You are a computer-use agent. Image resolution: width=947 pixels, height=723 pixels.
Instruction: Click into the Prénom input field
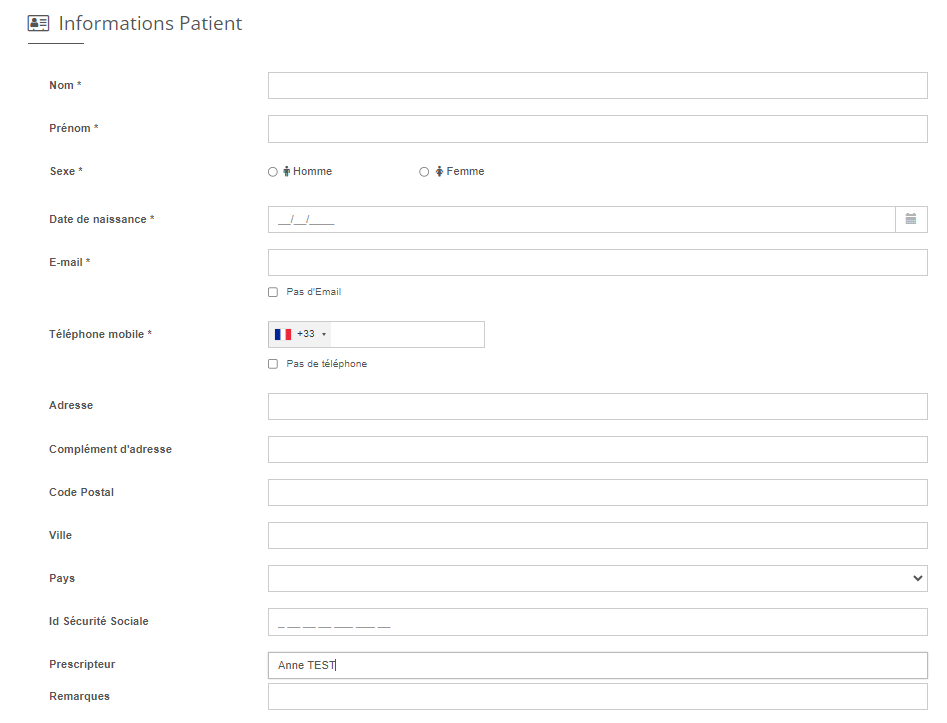[x=598, y=129]
